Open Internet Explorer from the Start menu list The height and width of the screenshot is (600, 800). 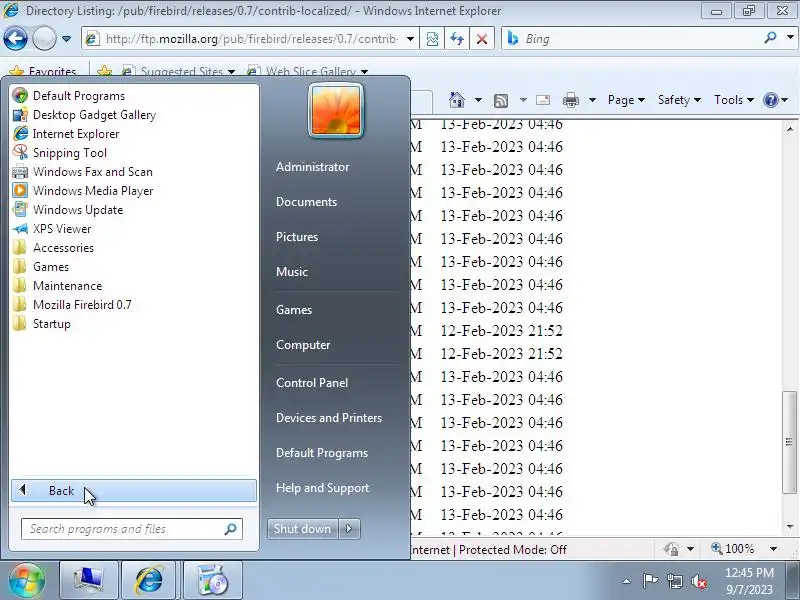click(x=76, y=134)
